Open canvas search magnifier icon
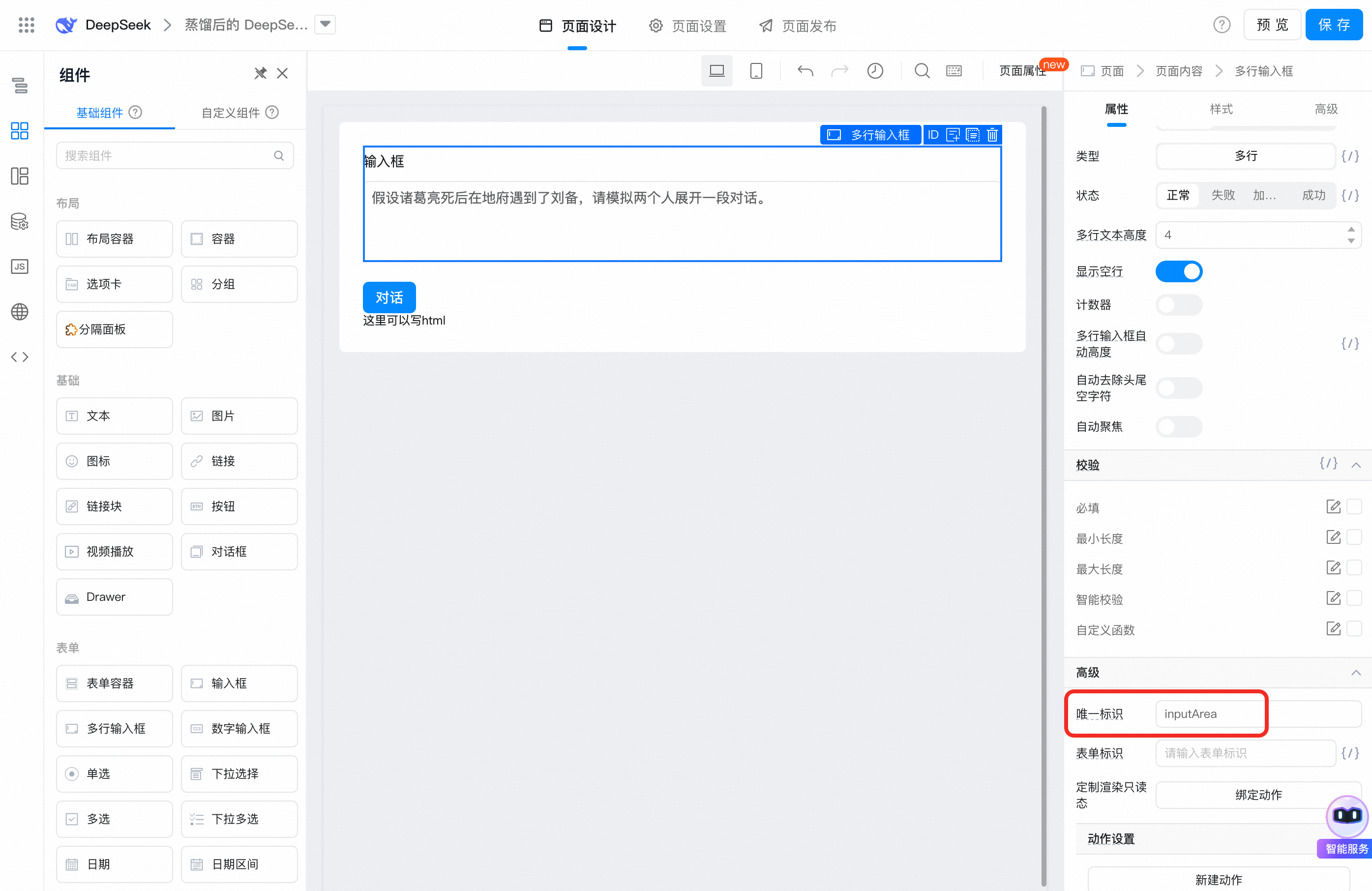The height and width of the screenshot is (891, 1372). click(x=922, y=71)
